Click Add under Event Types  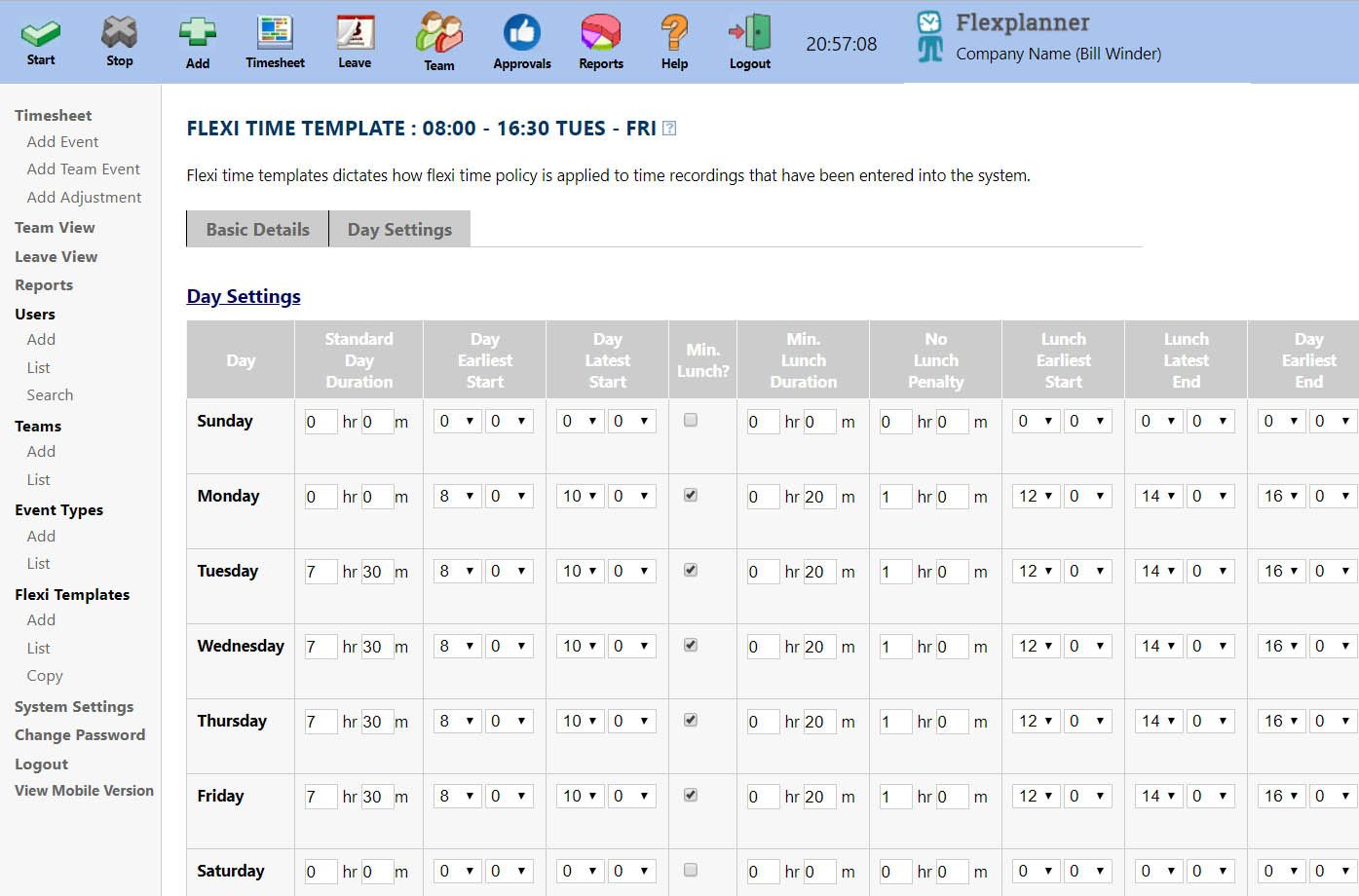[41, 537]
